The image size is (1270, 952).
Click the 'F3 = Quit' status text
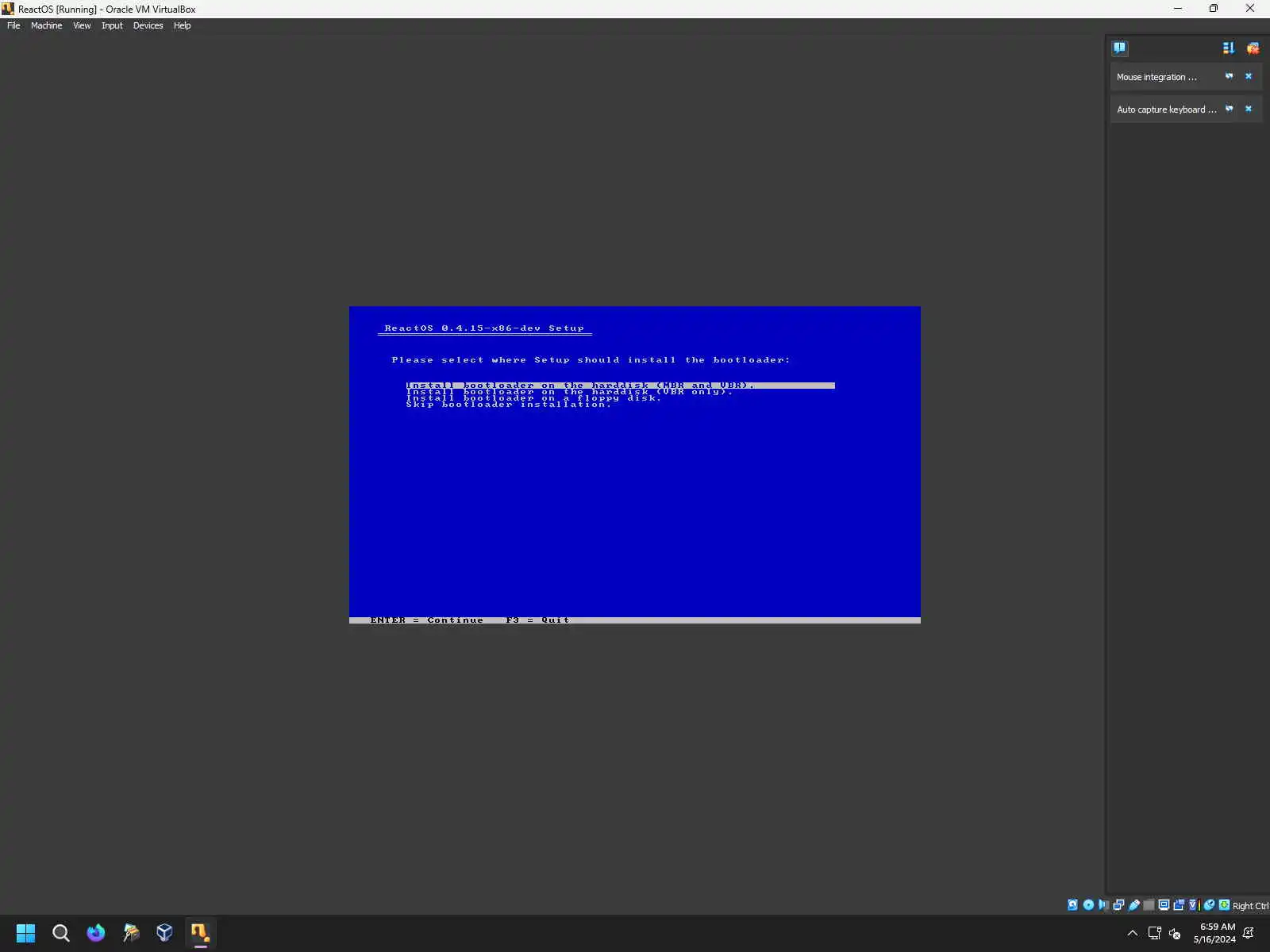coord(537,620)
